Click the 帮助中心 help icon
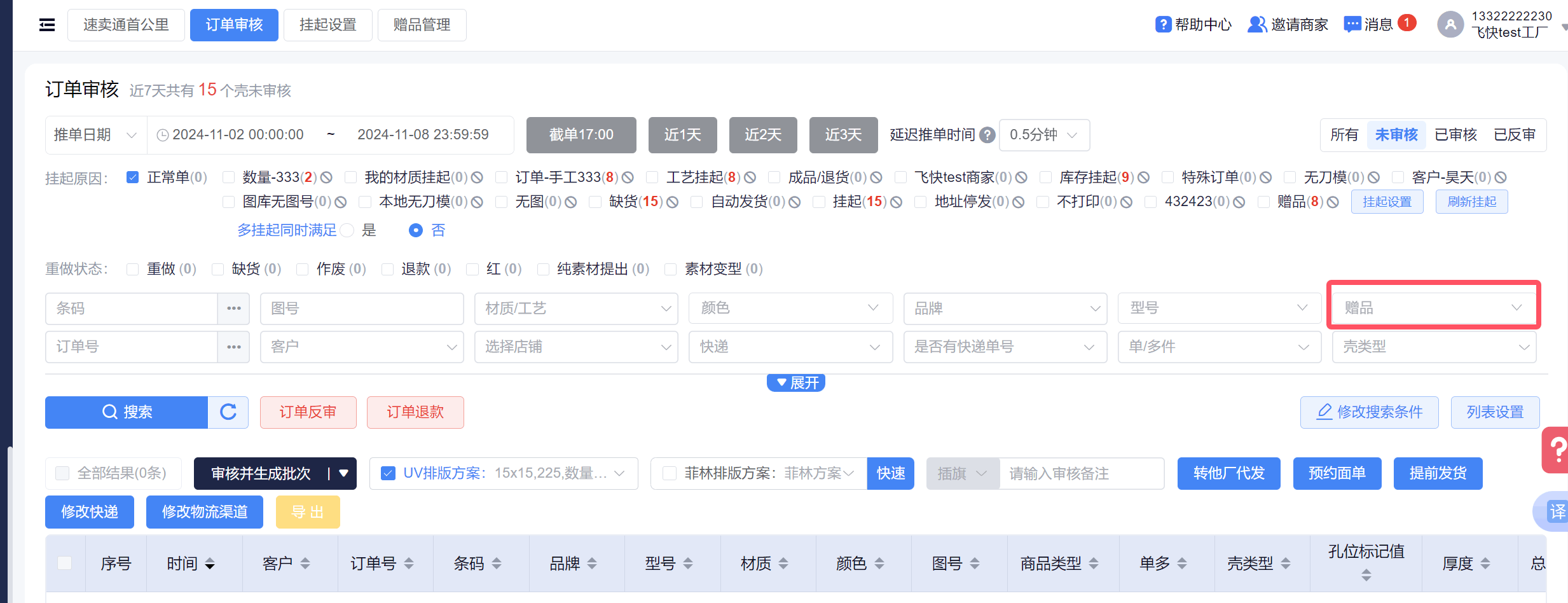The image size is (1568, 603). point(1163,25)
